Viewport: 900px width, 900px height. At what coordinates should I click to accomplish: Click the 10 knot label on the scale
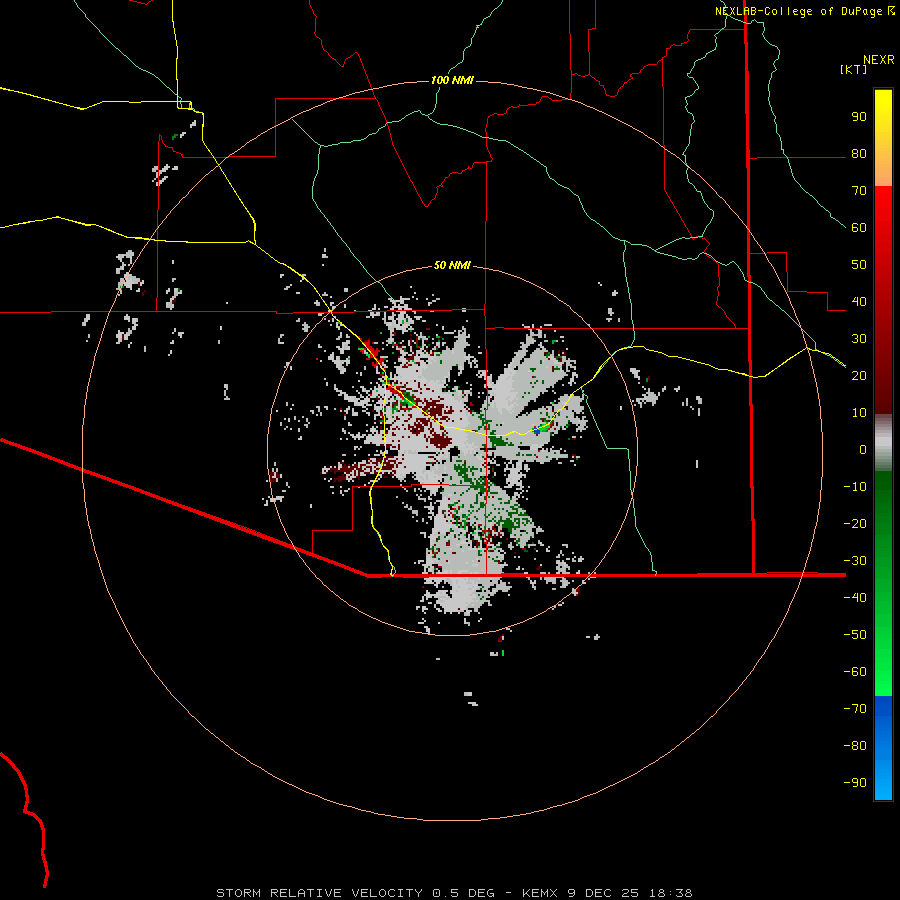click(859, 413)
